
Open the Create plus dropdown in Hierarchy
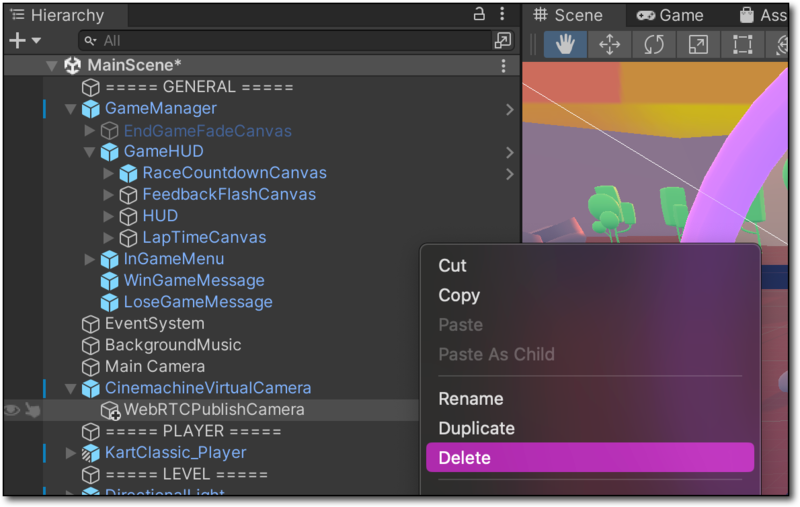point(24,40)
